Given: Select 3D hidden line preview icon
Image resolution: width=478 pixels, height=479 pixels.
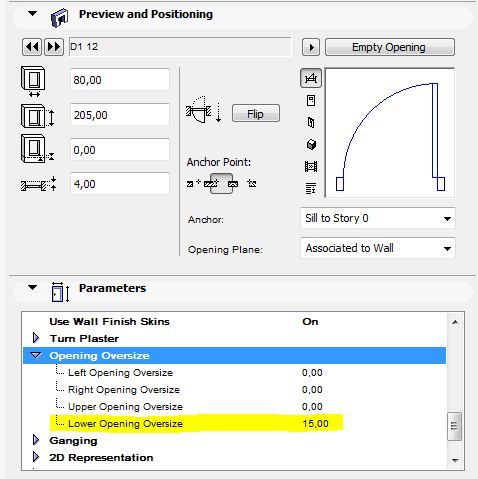Looking at the screenshot, I should point(311,122).
